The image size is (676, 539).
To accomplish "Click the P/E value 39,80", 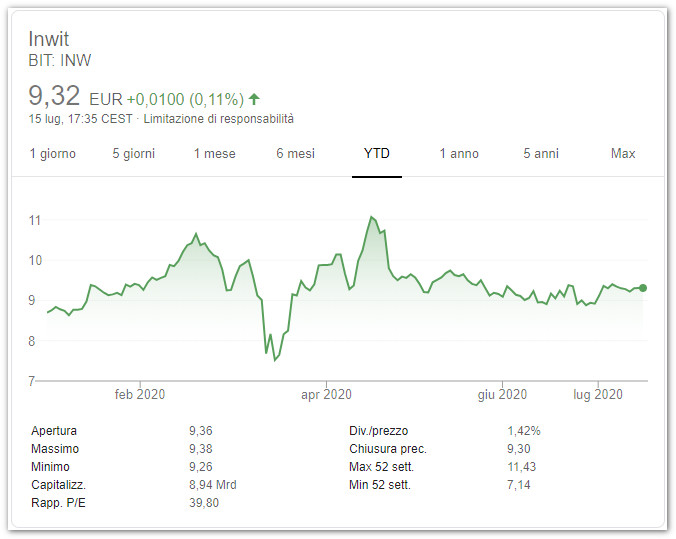I will pos(204,503).
